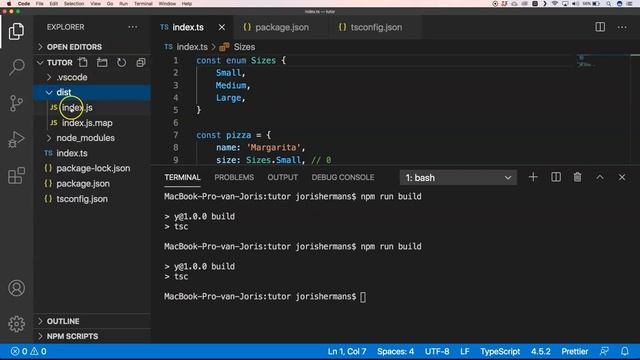Open package-lock.json file

pyautogui.click(x=93, y=168)
